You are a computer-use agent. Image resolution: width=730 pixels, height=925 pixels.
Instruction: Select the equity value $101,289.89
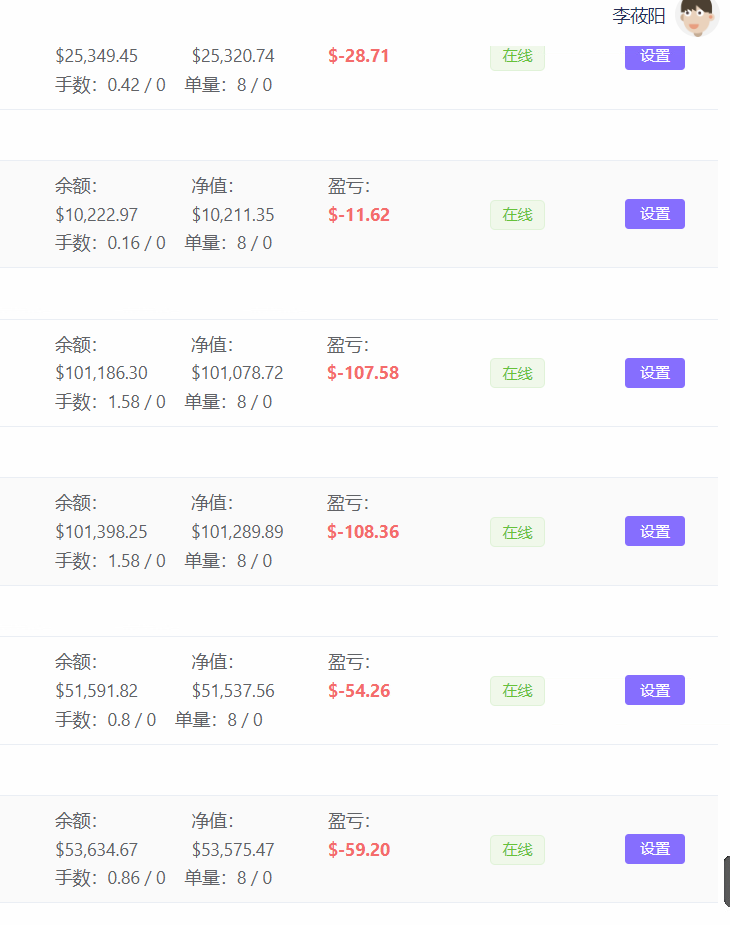[237, 532]
